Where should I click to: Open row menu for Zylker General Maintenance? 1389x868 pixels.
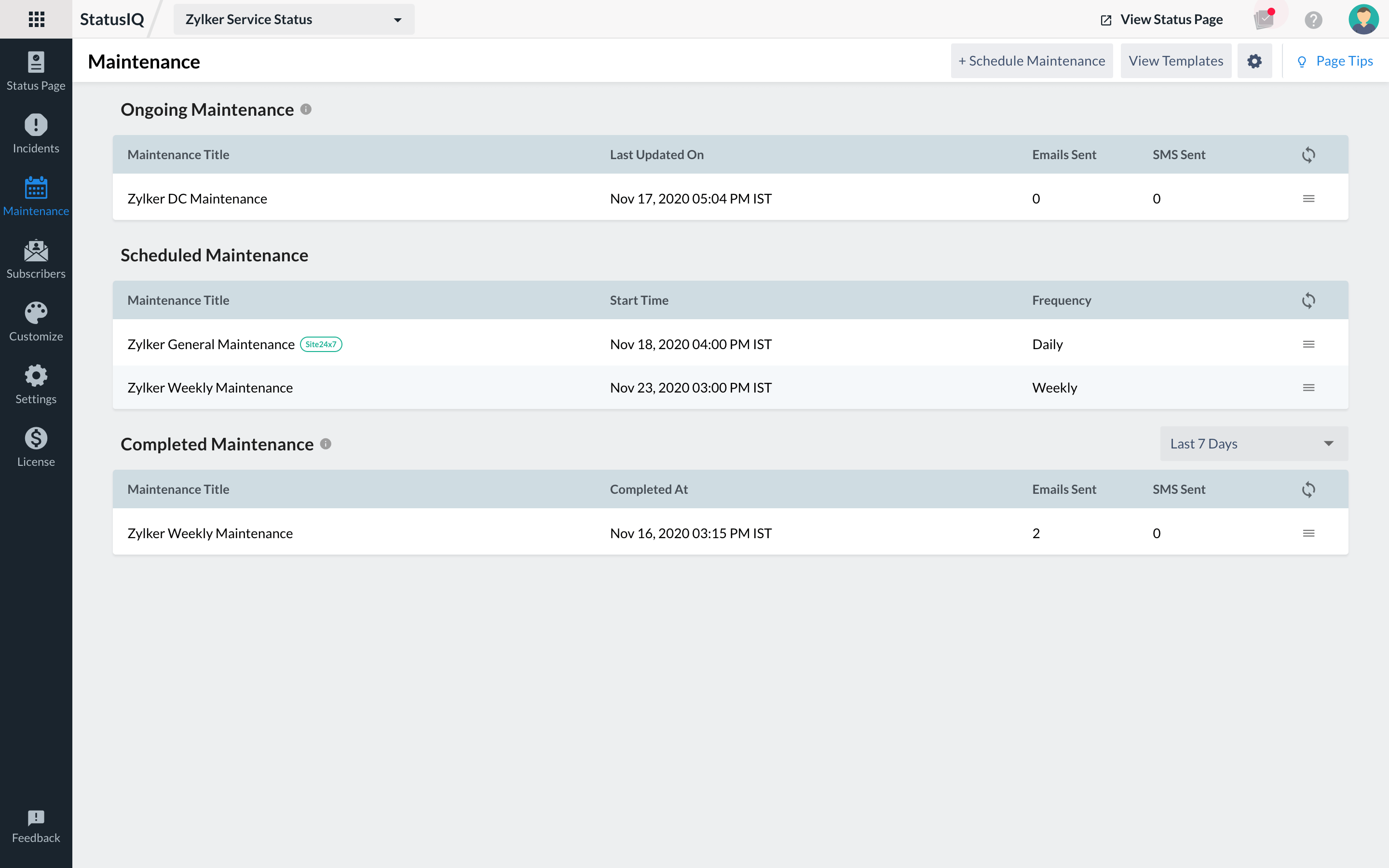coord(1308,344)
